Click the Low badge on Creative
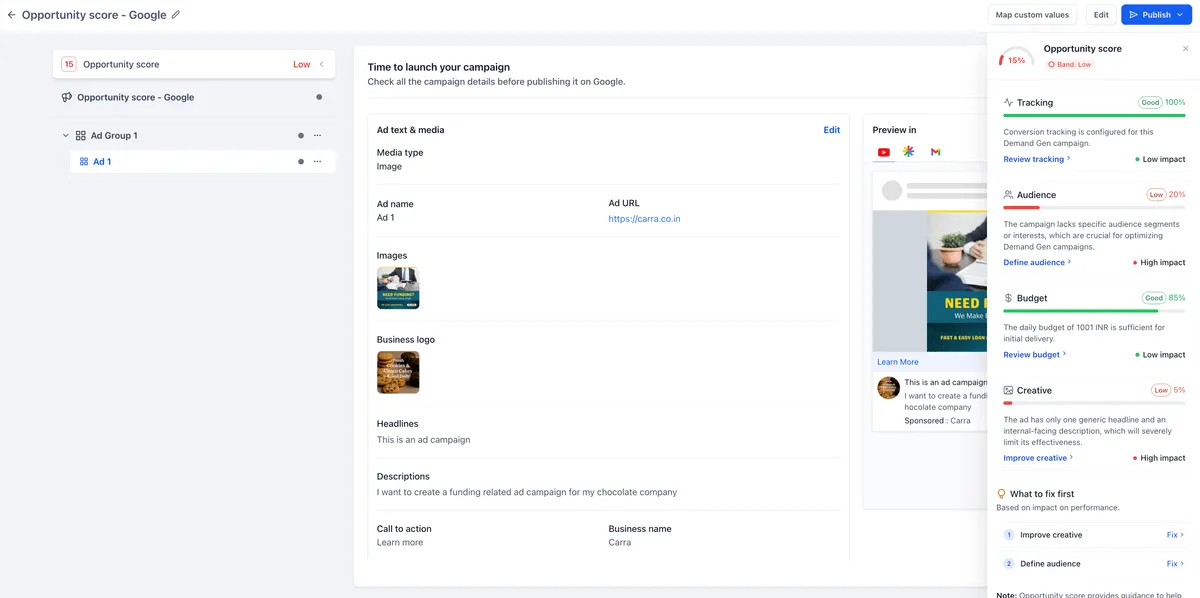 [x=1160, y=390]
